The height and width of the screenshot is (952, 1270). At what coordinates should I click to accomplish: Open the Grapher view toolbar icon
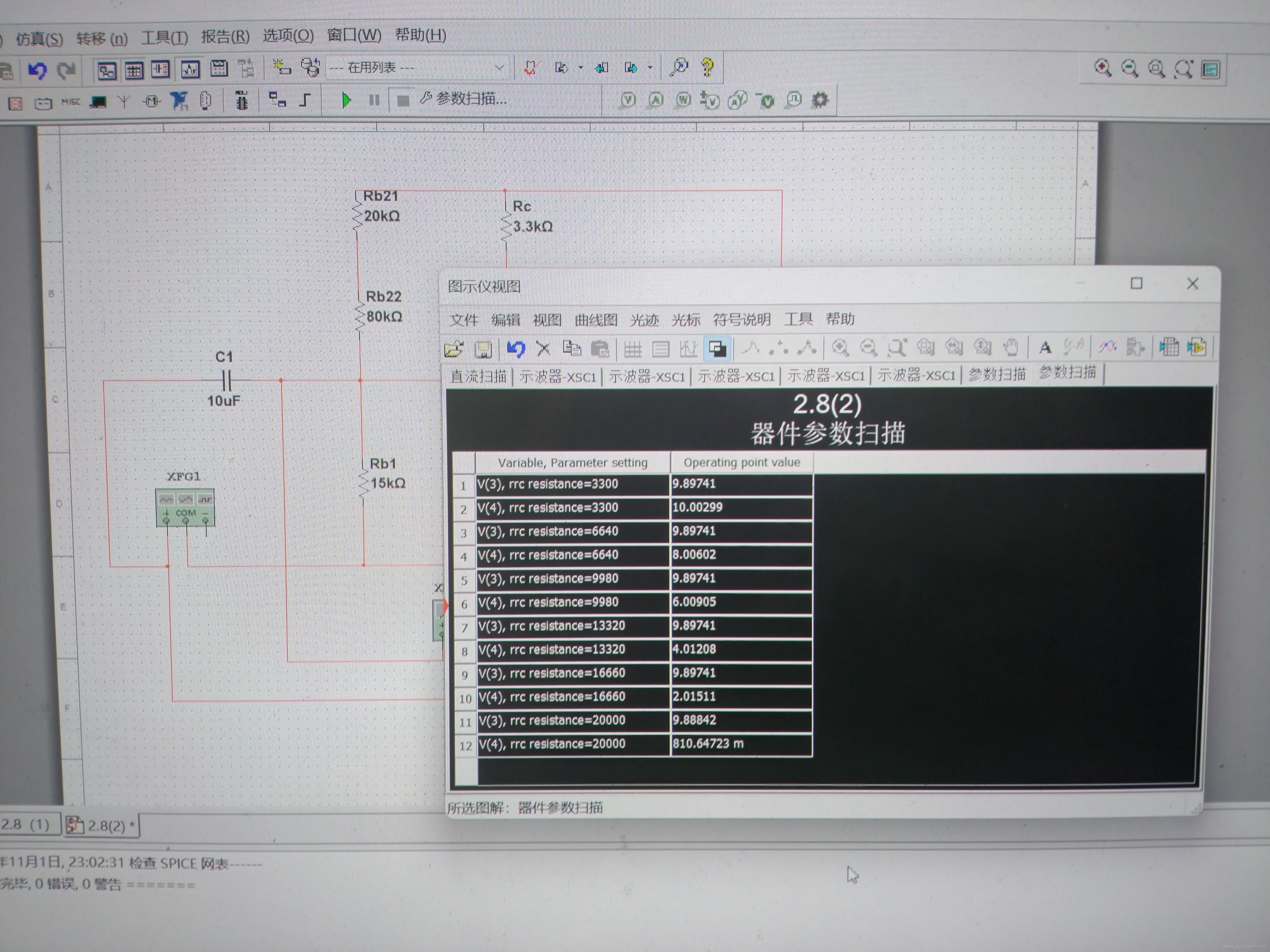coord(190,70)
